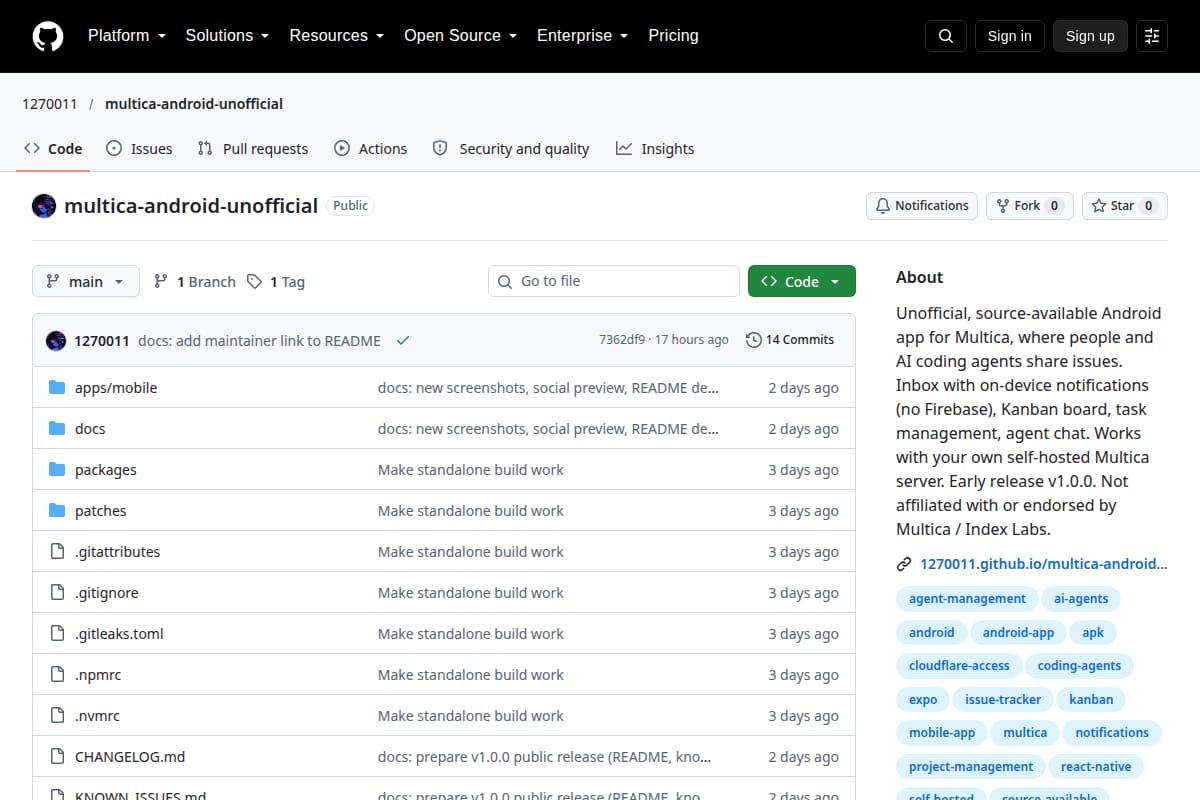Image resolution: width=1200 pixels, height=800 pixels.
Task: Click the Go to file search field
Action: tap(614, 282)
